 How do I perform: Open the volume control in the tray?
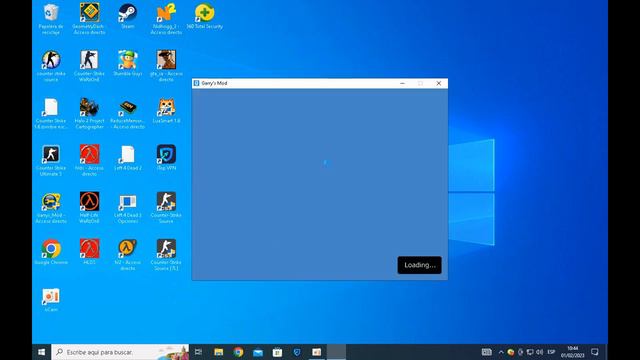540,352
